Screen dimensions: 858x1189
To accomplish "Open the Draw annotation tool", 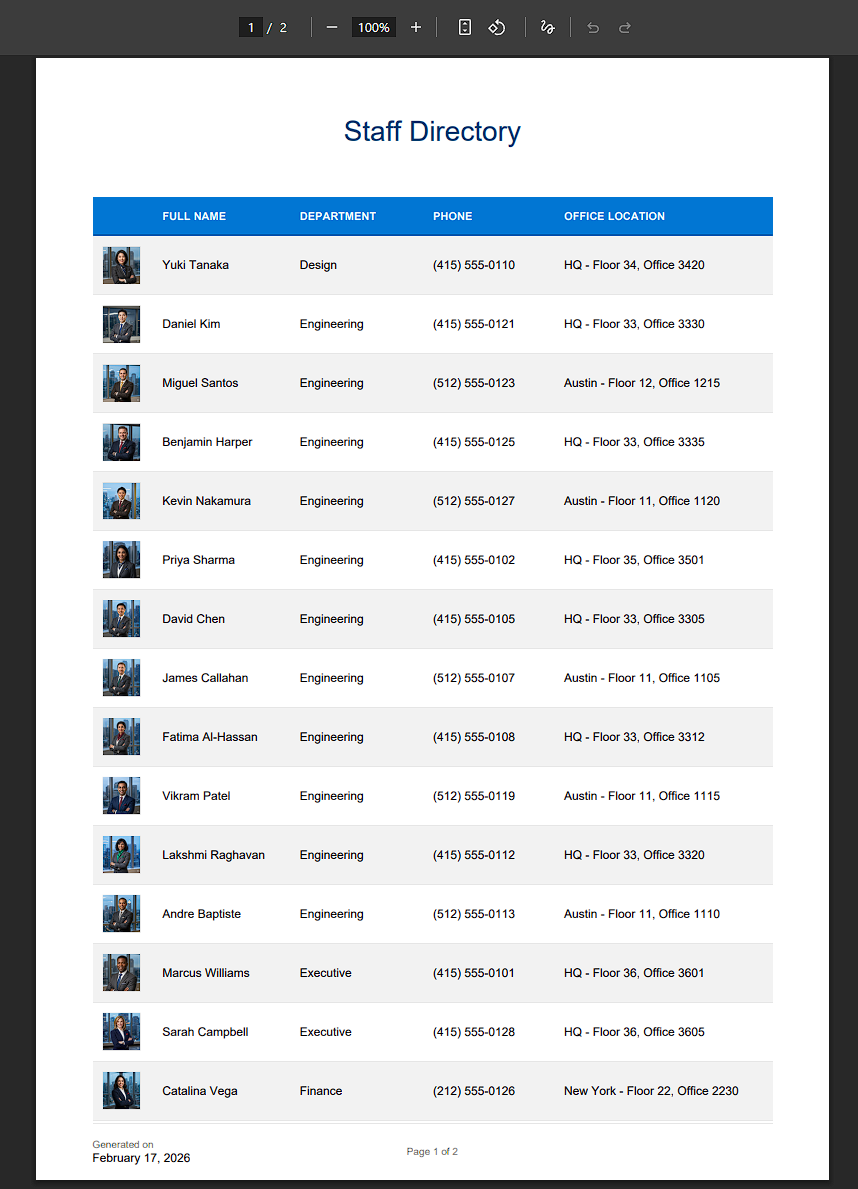I will [547, 27].
